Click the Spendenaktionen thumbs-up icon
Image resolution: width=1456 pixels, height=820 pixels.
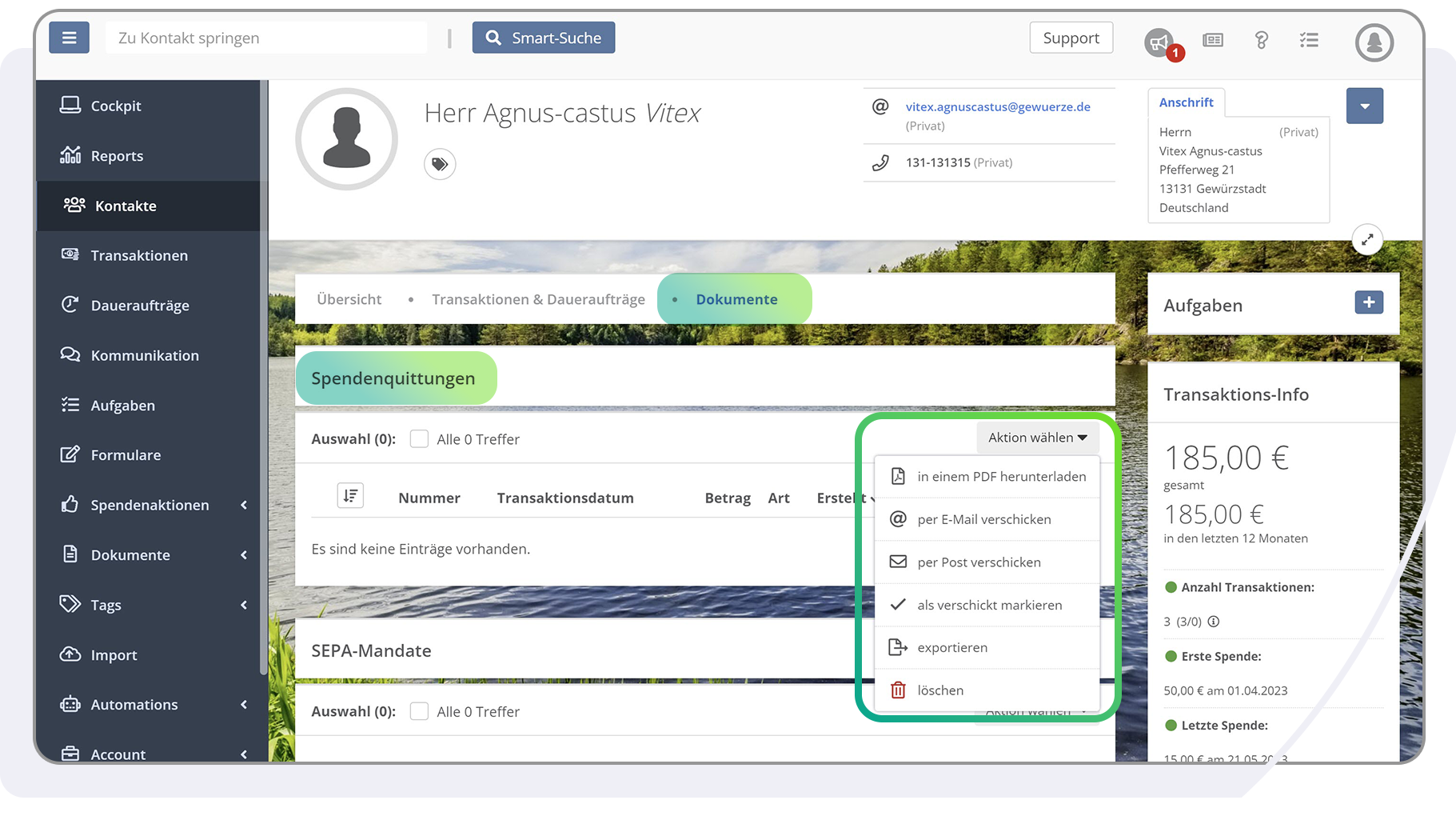pos(70,504)
